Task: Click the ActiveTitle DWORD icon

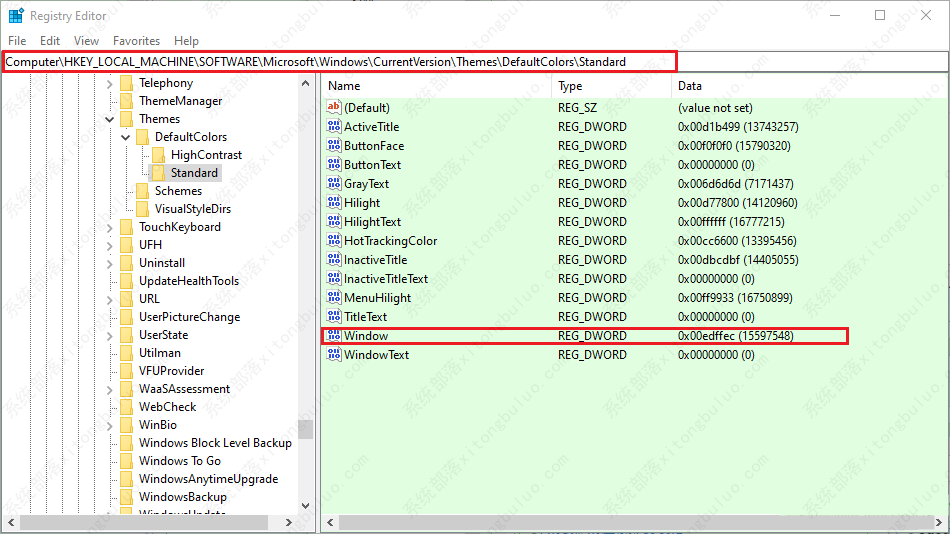Action: point(334,126)
